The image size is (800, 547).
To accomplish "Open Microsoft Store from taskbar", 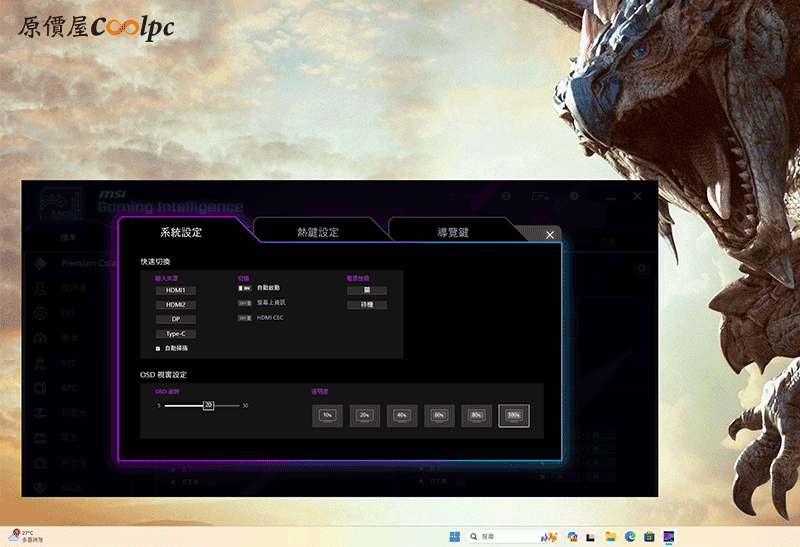I will pyautogui.click(x=649, y=537).
